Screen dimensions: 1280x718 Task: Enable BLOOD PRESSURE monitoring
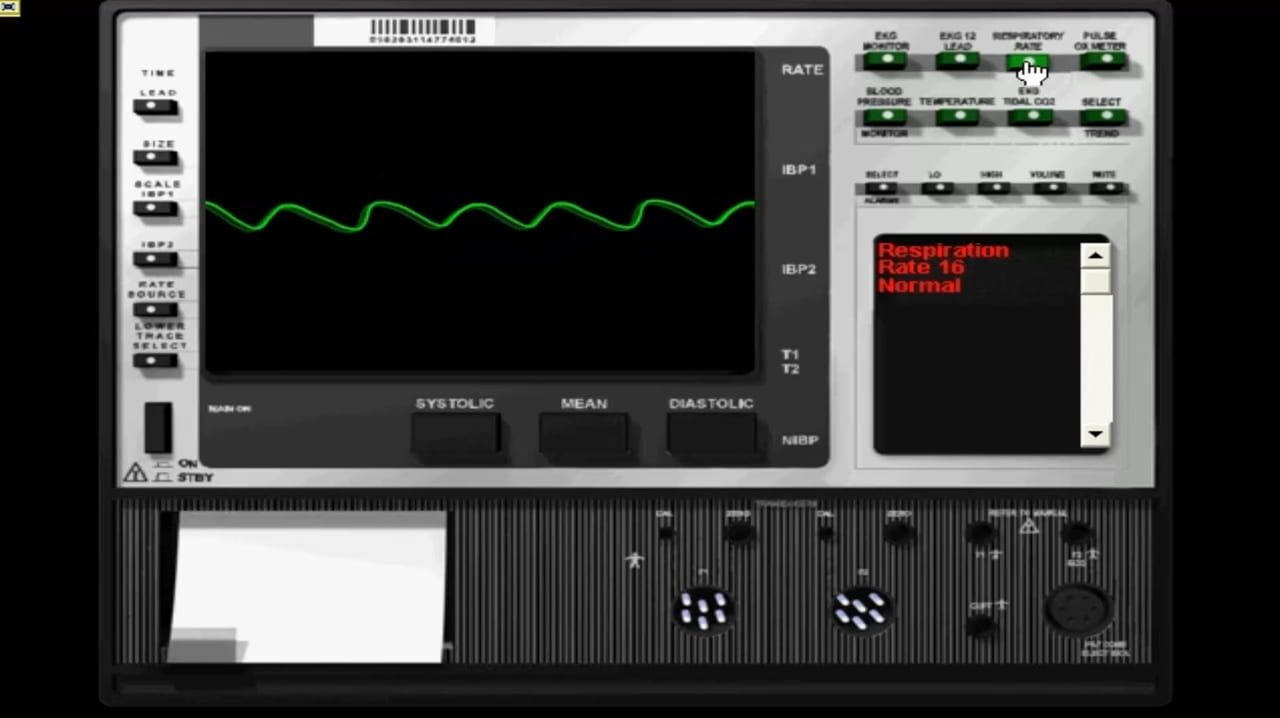[x=886, y=117]
